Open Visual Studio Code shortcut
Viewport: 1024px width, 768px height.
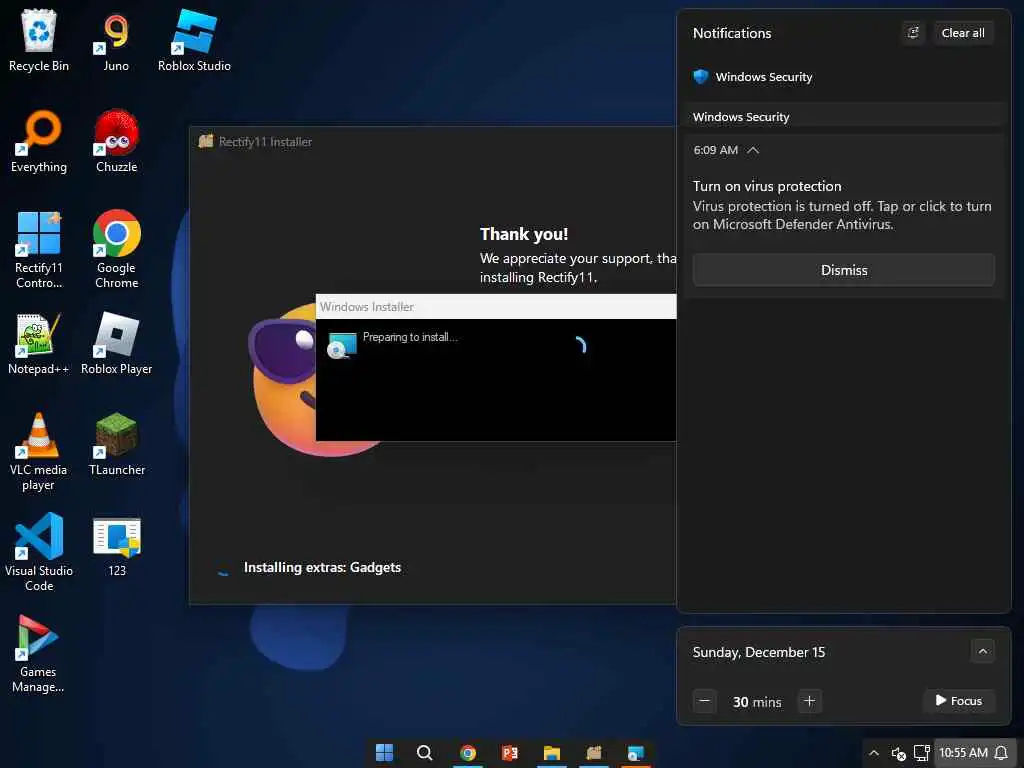39,552
